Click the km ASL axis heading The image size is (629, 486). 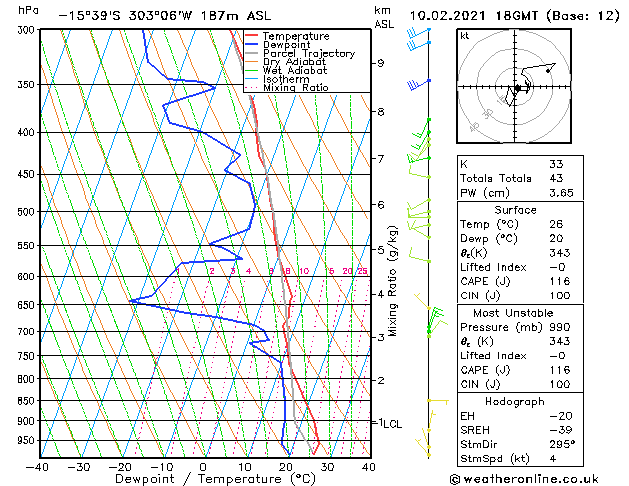click(x=384, y=17)
